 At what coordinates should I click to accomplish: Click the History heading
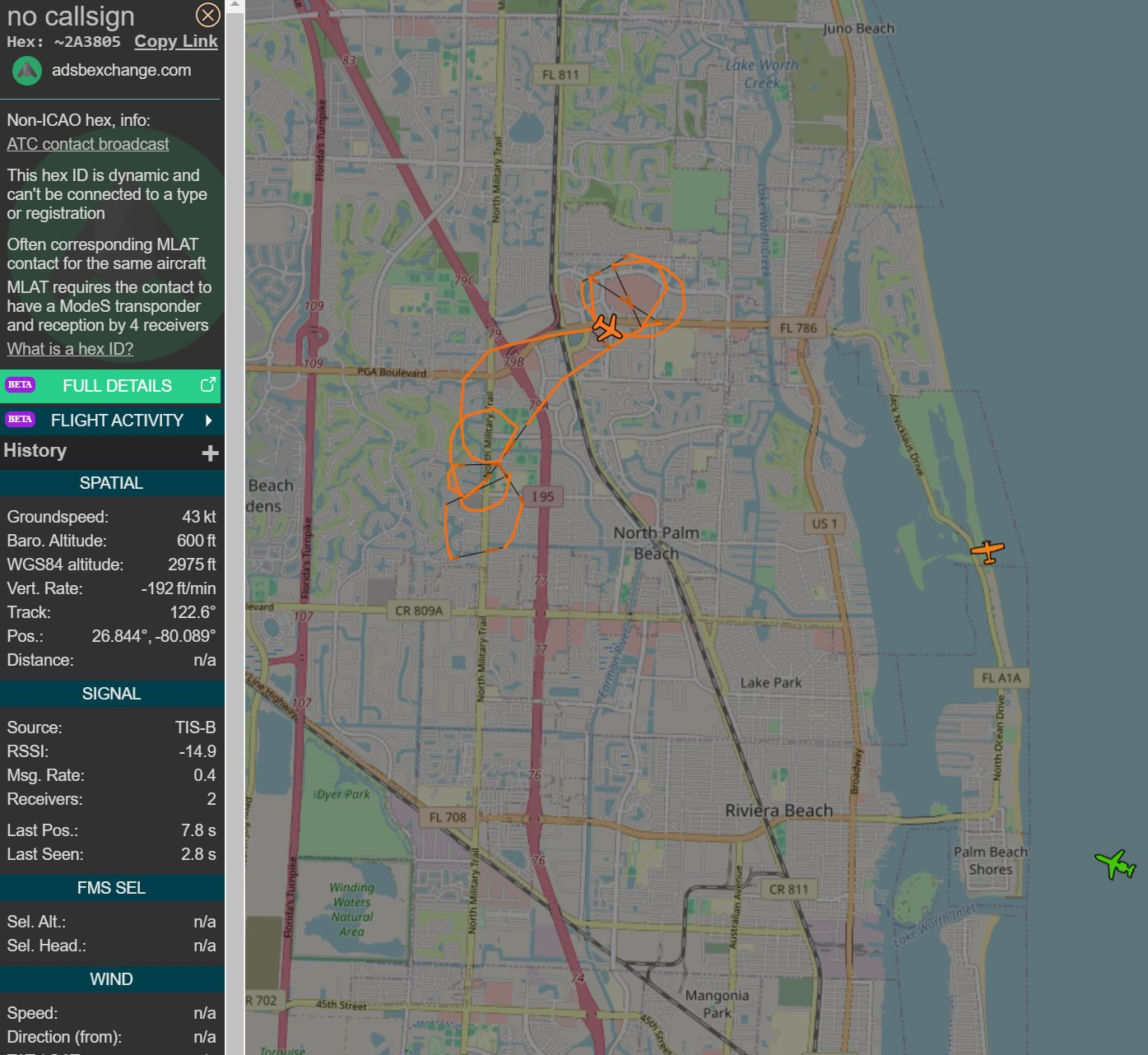(x=35, y=451)
